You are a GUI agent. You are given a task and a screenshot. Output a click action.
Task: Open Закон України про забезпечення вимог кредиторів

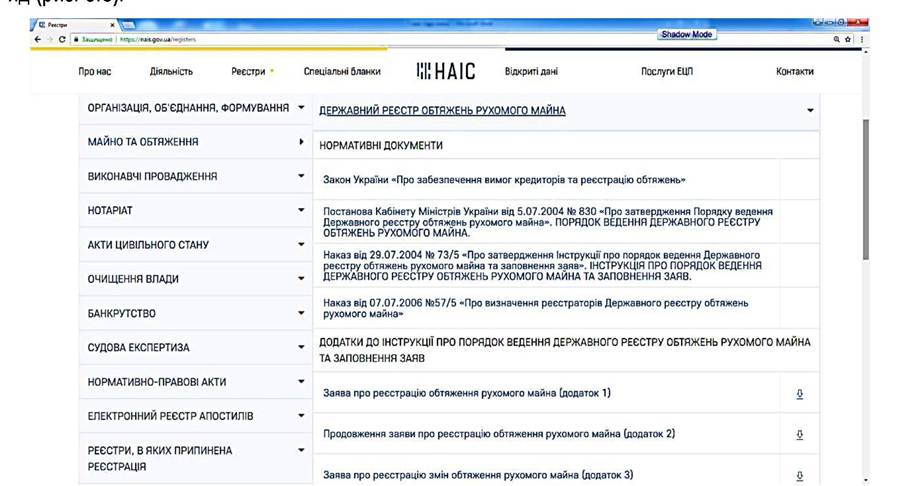[x=504, y=180]
